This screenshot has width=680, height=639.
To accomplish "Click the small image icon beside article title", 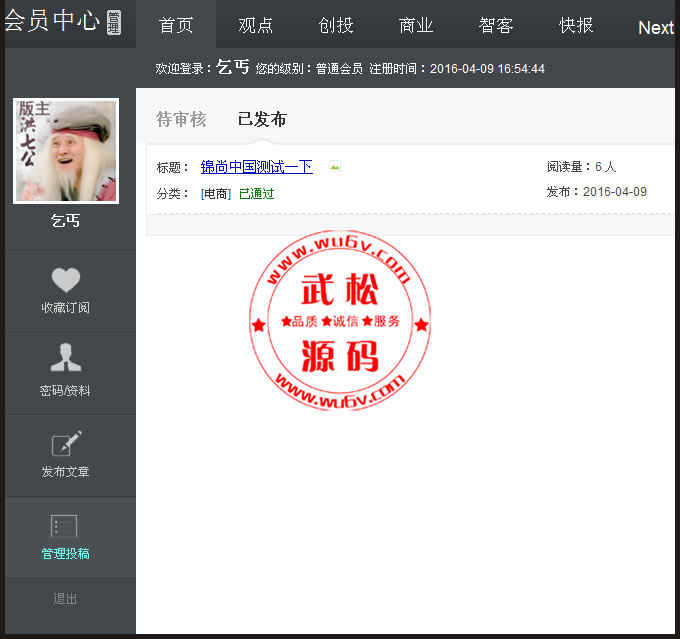I will coord(334,166).
